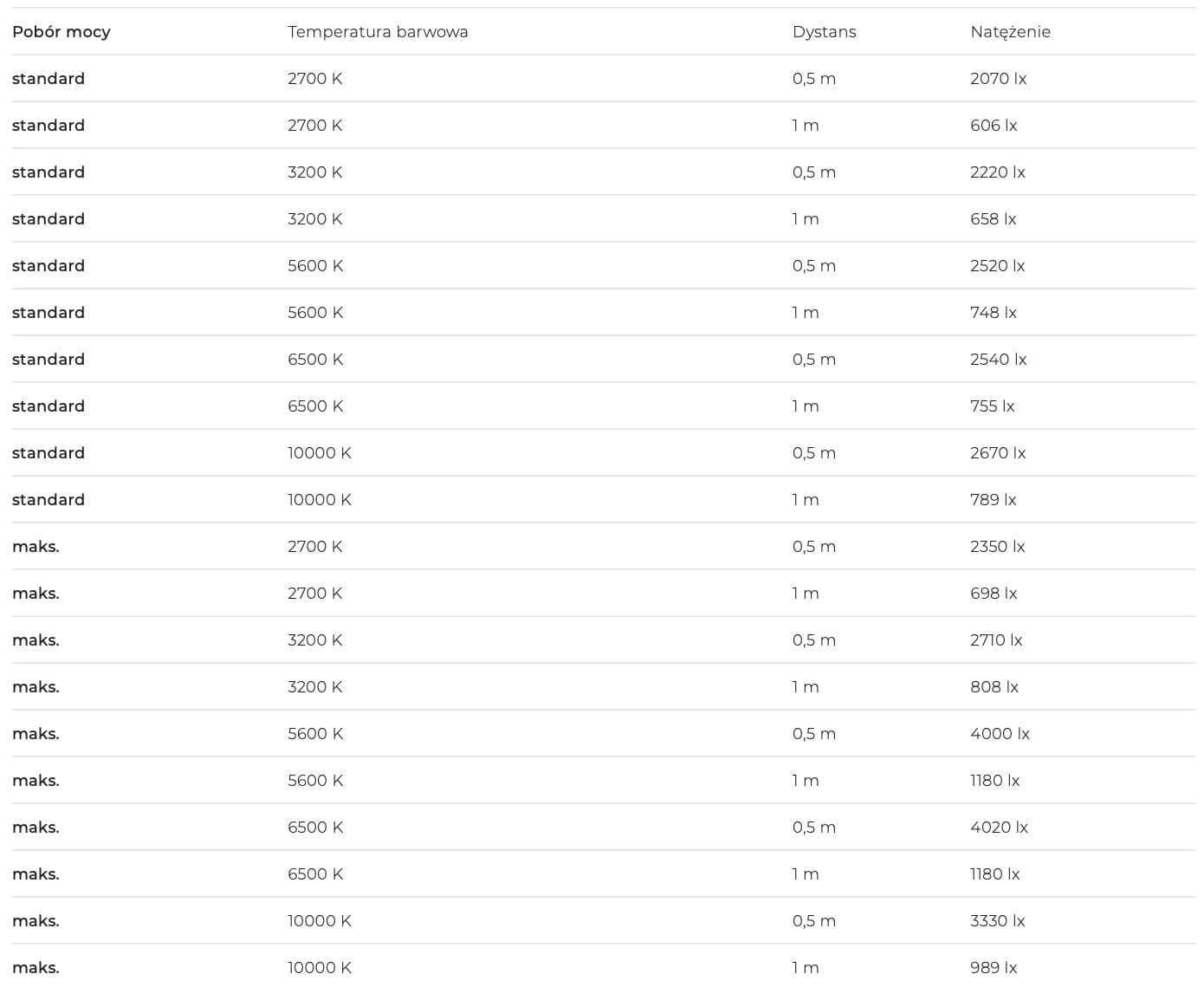The height and width of the screenshot is (1000, 1204).
Task: Click the 4020 lx cell
Action: click(999, 828)
